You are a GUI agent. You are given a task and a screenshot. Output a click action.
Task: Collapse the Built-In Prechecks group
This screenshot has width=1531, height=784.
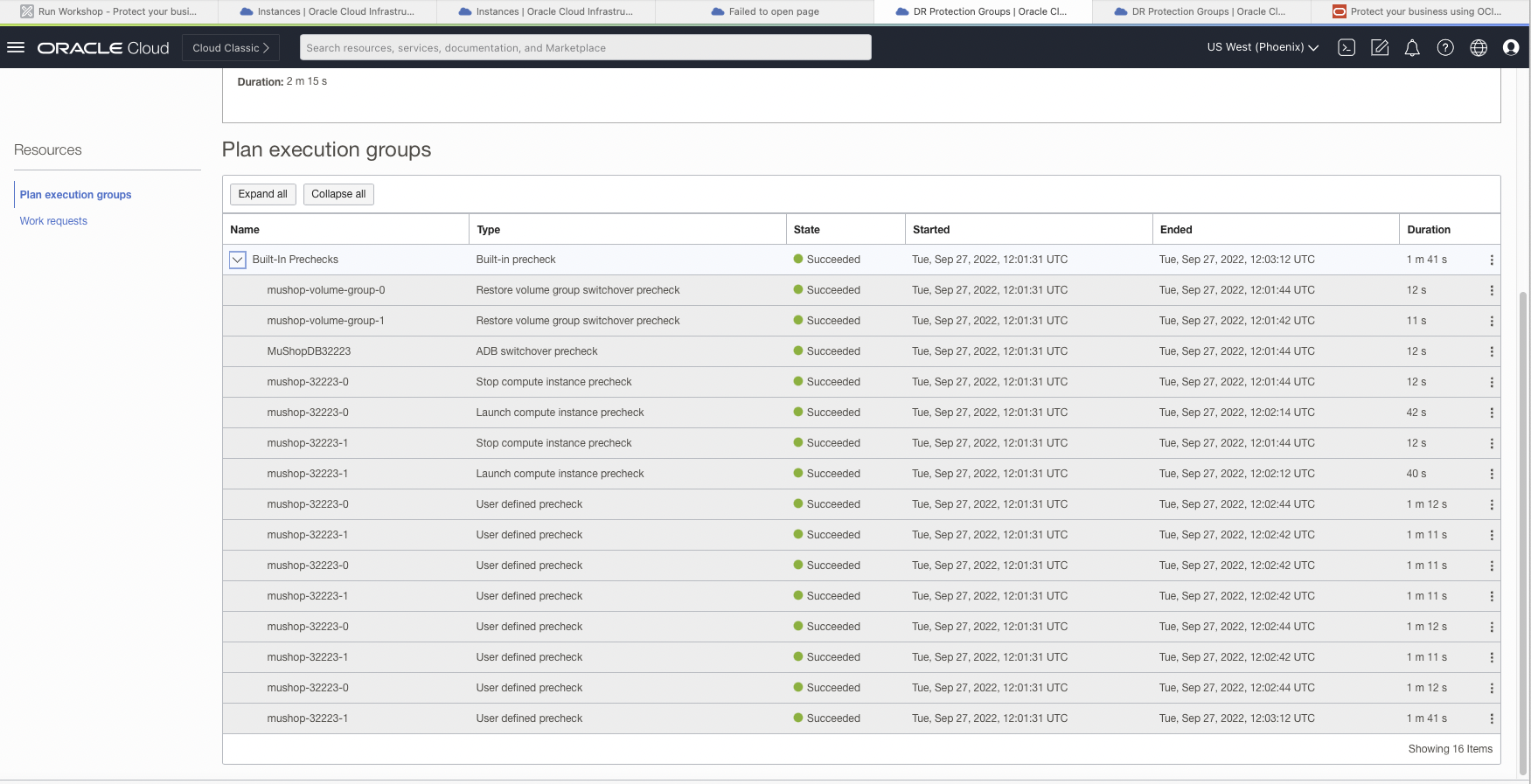237,260
